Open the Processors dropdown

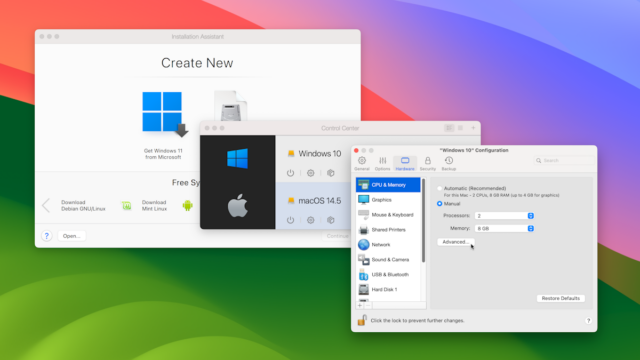[504, 216]
